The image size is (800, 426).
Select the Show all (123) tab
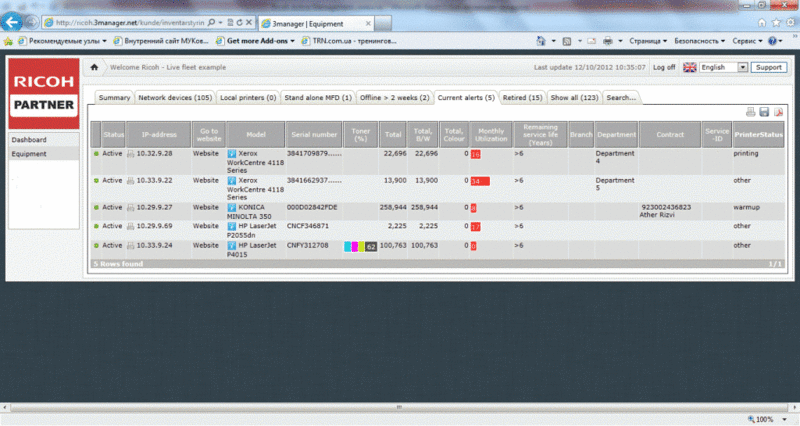click(x=574, y=97)
